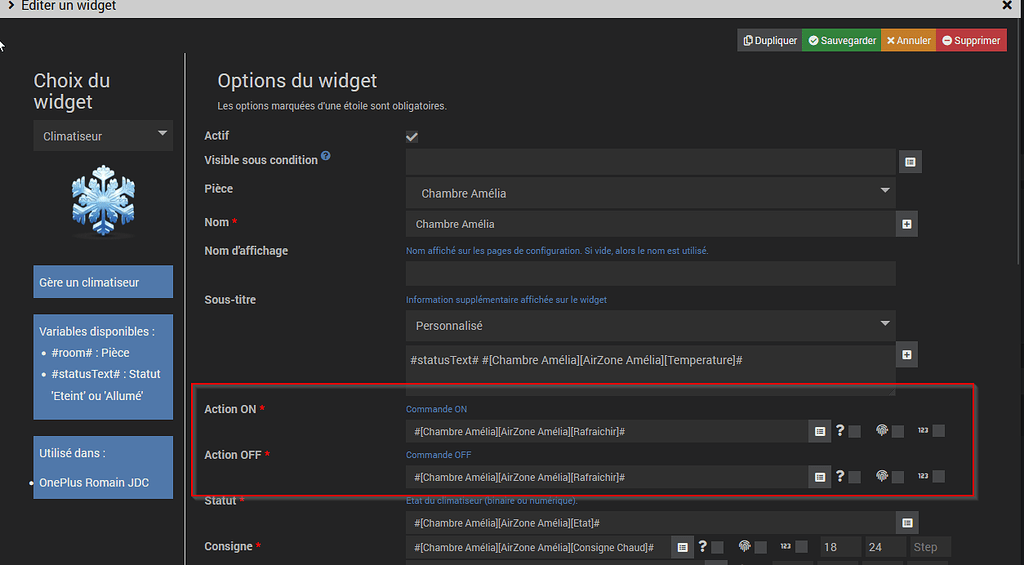Tick the 123 code checkbox for Action ON
This screenshot has width=1024, height=565.
click(938, 431)
